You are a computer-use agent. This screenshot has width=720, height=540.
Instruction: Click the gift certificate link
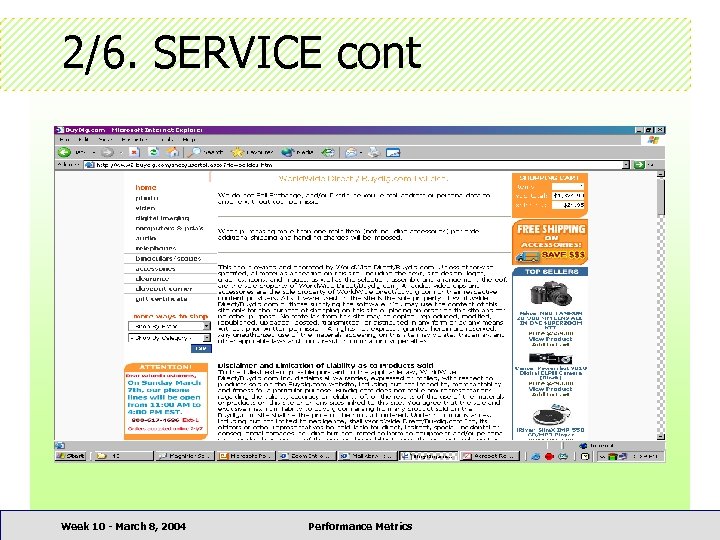(161, 299)
